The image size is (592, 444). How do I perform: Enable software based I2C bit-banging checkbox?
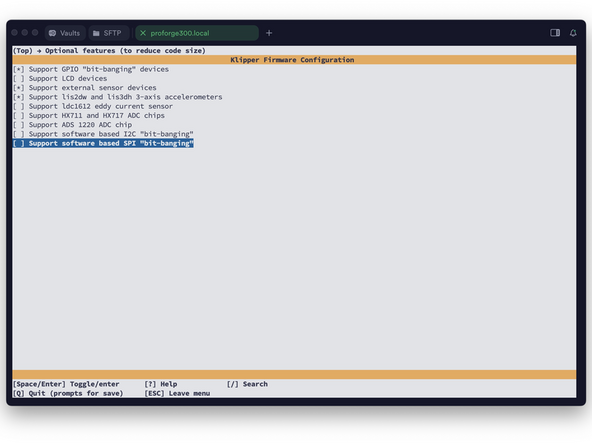18,134
